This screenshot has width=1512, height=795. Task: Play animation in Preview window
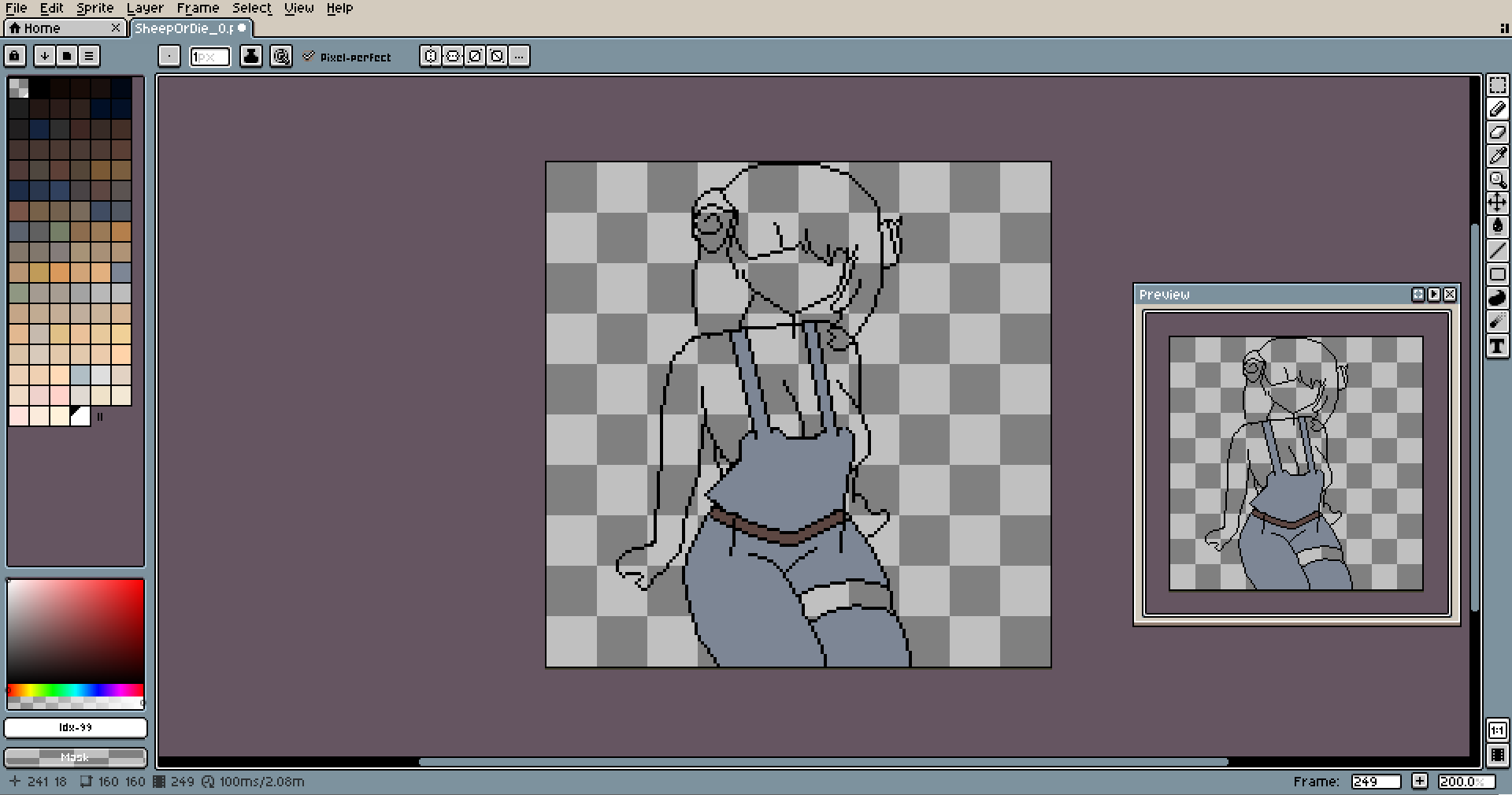[1434, 294]
